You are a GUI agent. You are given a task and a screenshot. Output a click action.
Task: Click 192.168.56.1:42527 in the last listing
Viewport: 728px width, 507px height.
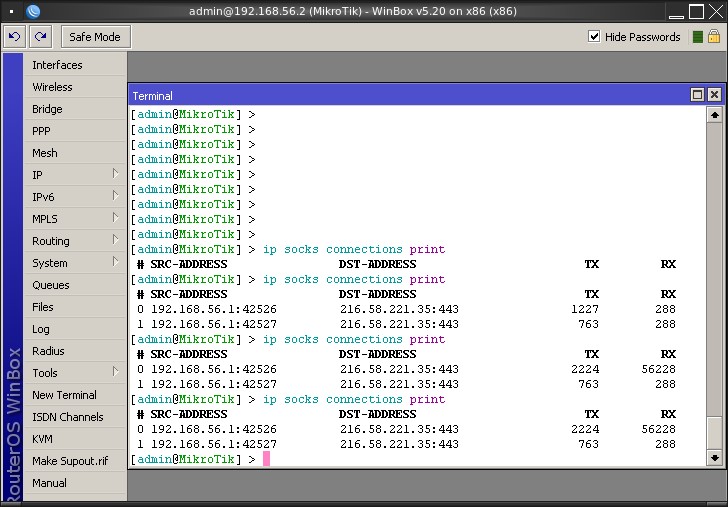coord(214,444)
